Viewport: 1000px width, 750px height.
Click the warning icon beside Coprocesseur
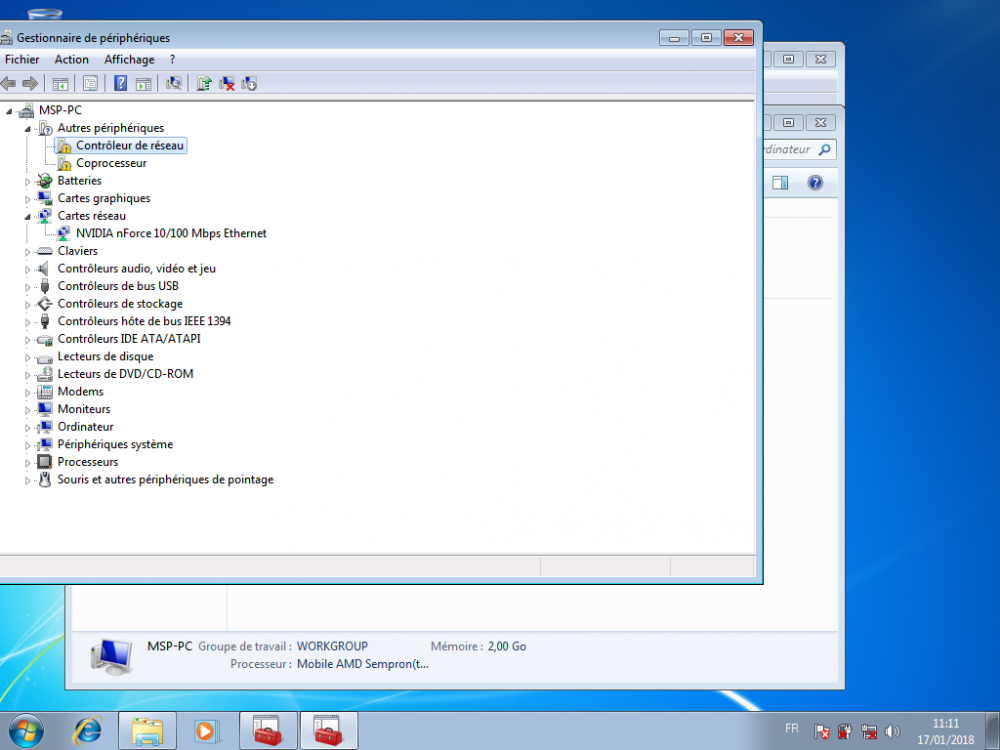(x=64, y=164)
